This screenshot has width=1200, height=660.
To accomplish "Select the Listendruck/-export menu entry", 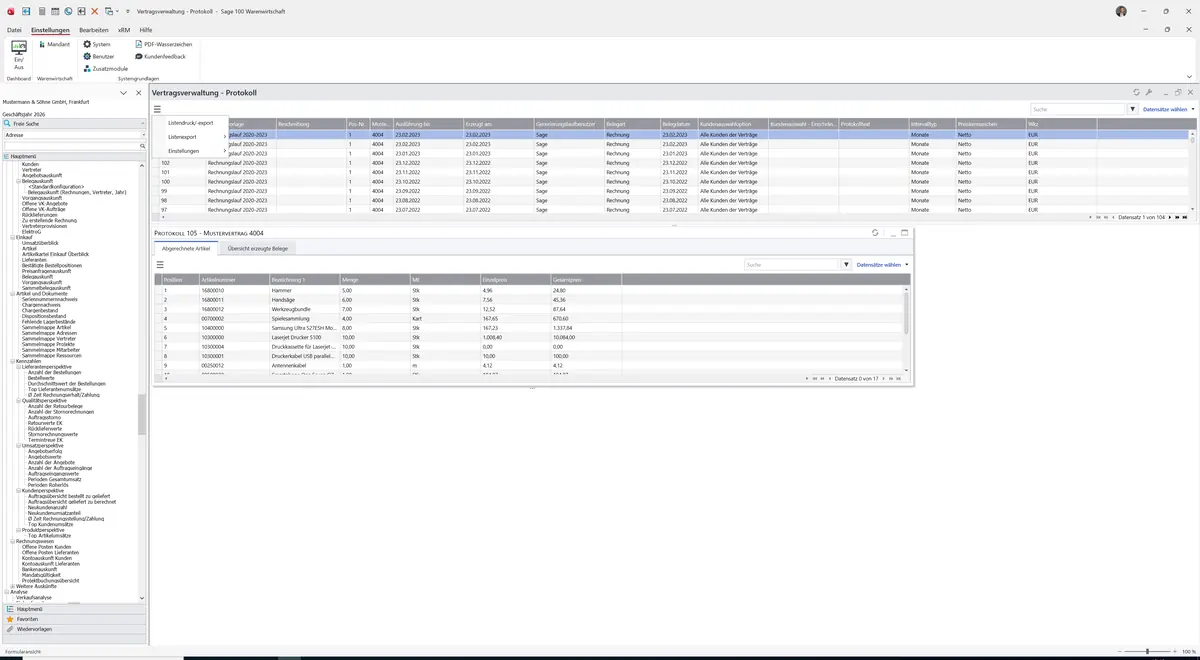I will coord(191,123).
